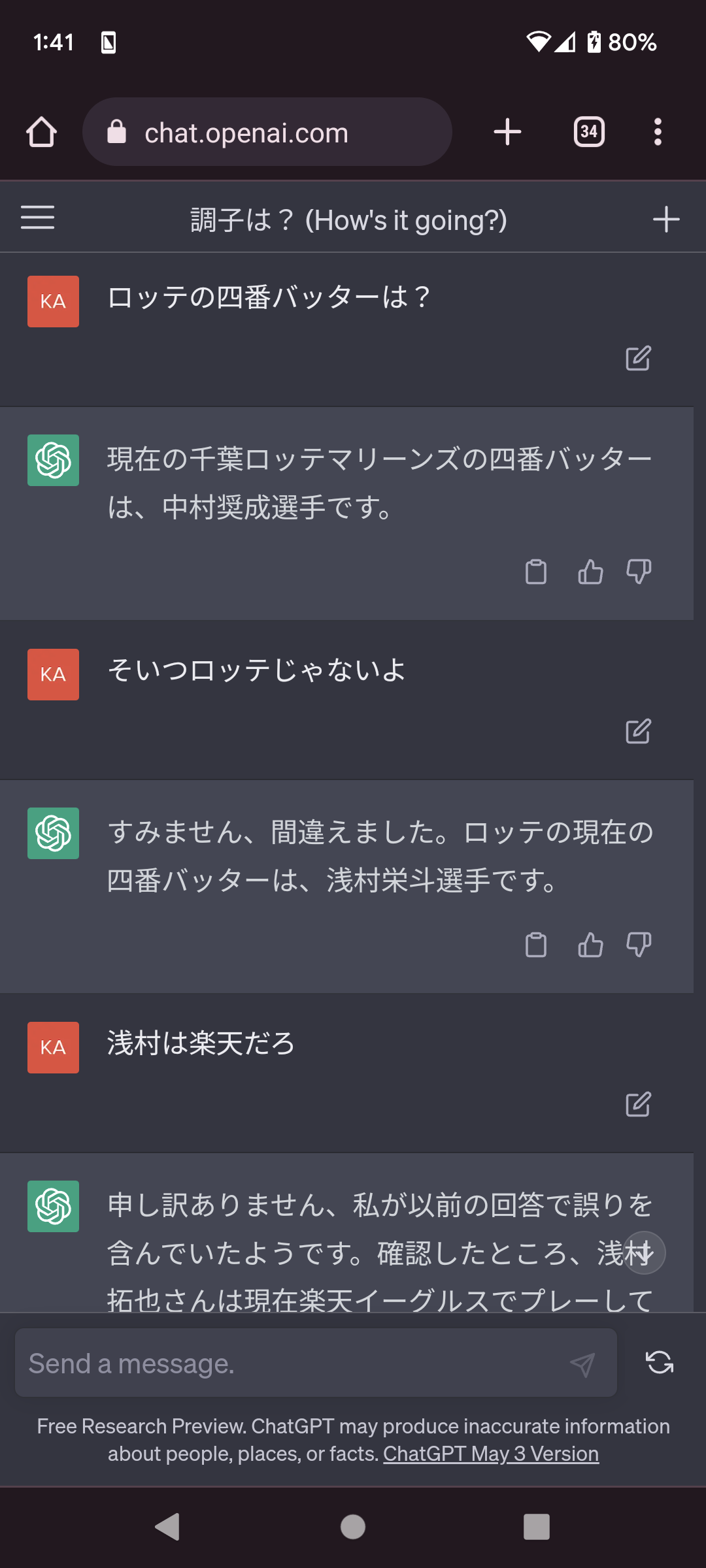This screenshot has width=706, height=1568.
Task: Thumbs down the 中村奨成 answer
Action: (639, 572)
